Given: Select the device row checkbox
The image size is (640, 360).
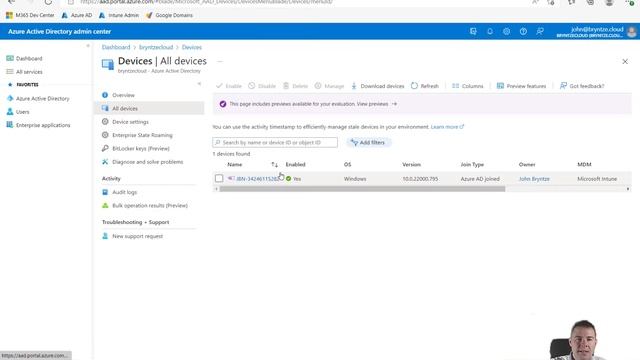Looking at the screenshot, I should [219, 179].
